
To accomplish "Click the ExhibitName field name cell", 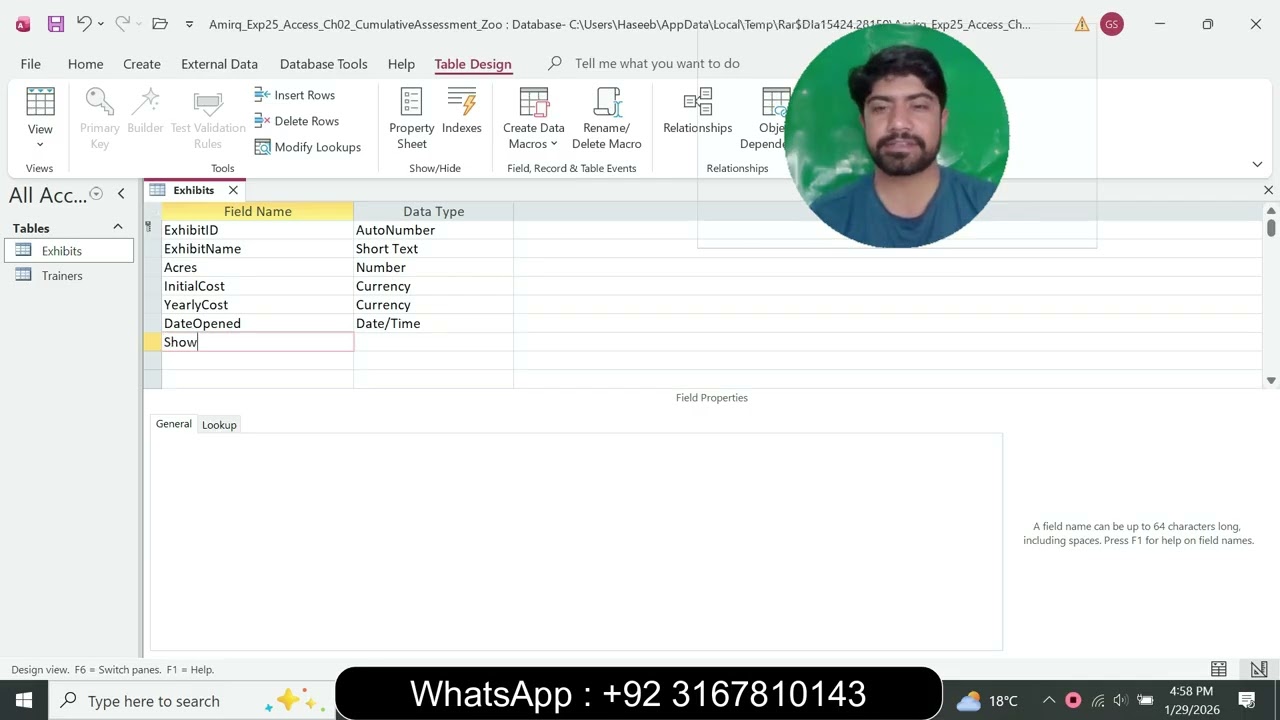I will (x=257, y=249).
